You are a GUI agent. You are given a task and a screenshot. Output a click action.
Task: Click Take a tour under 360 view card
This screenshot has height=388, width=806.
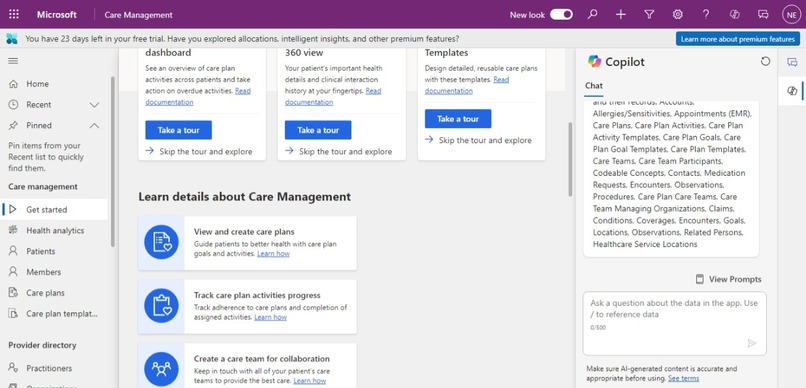coord(318,130)
